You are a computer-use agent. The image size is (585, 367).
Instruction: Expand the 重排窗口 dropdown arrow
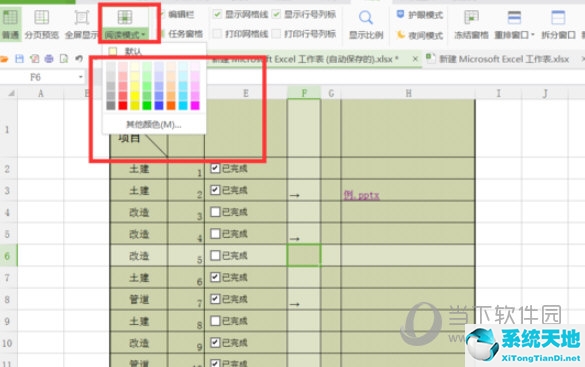(532, 35)
